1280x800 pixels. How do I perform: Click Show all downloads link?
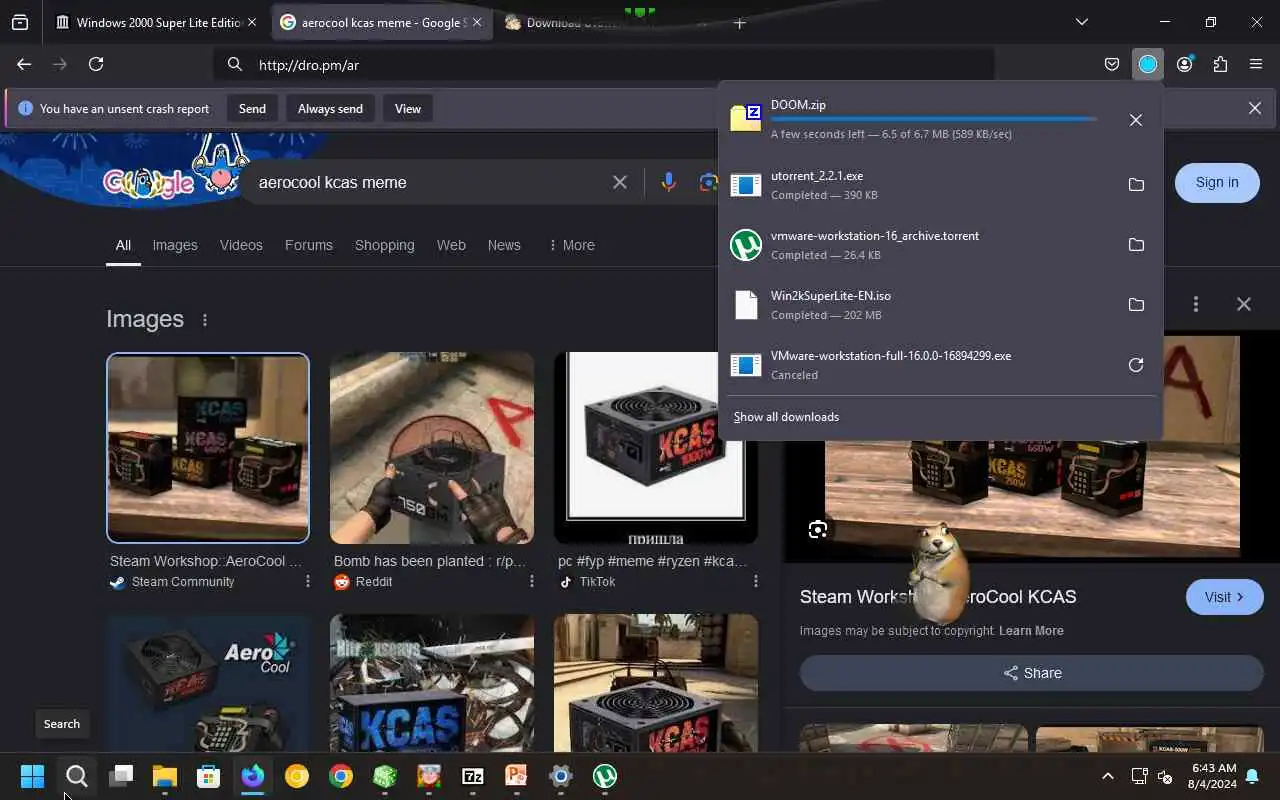786,417
